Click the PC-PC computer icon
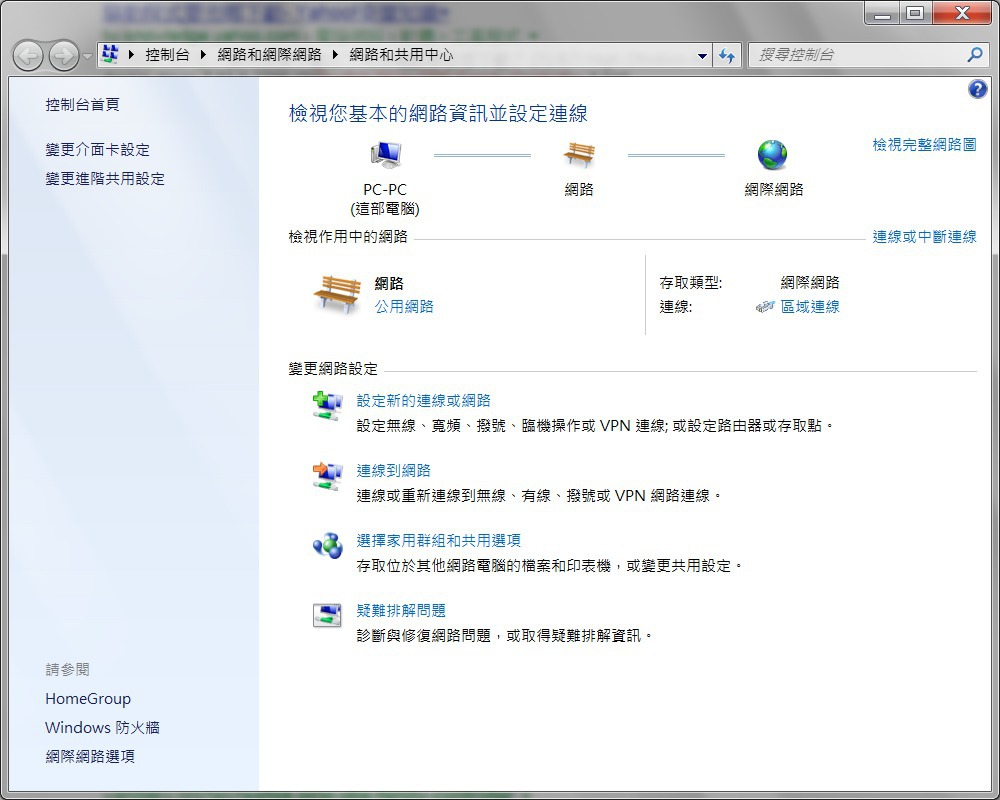Image resolution: width=1000 pixels, height=800 pixels. coord(386,154)
